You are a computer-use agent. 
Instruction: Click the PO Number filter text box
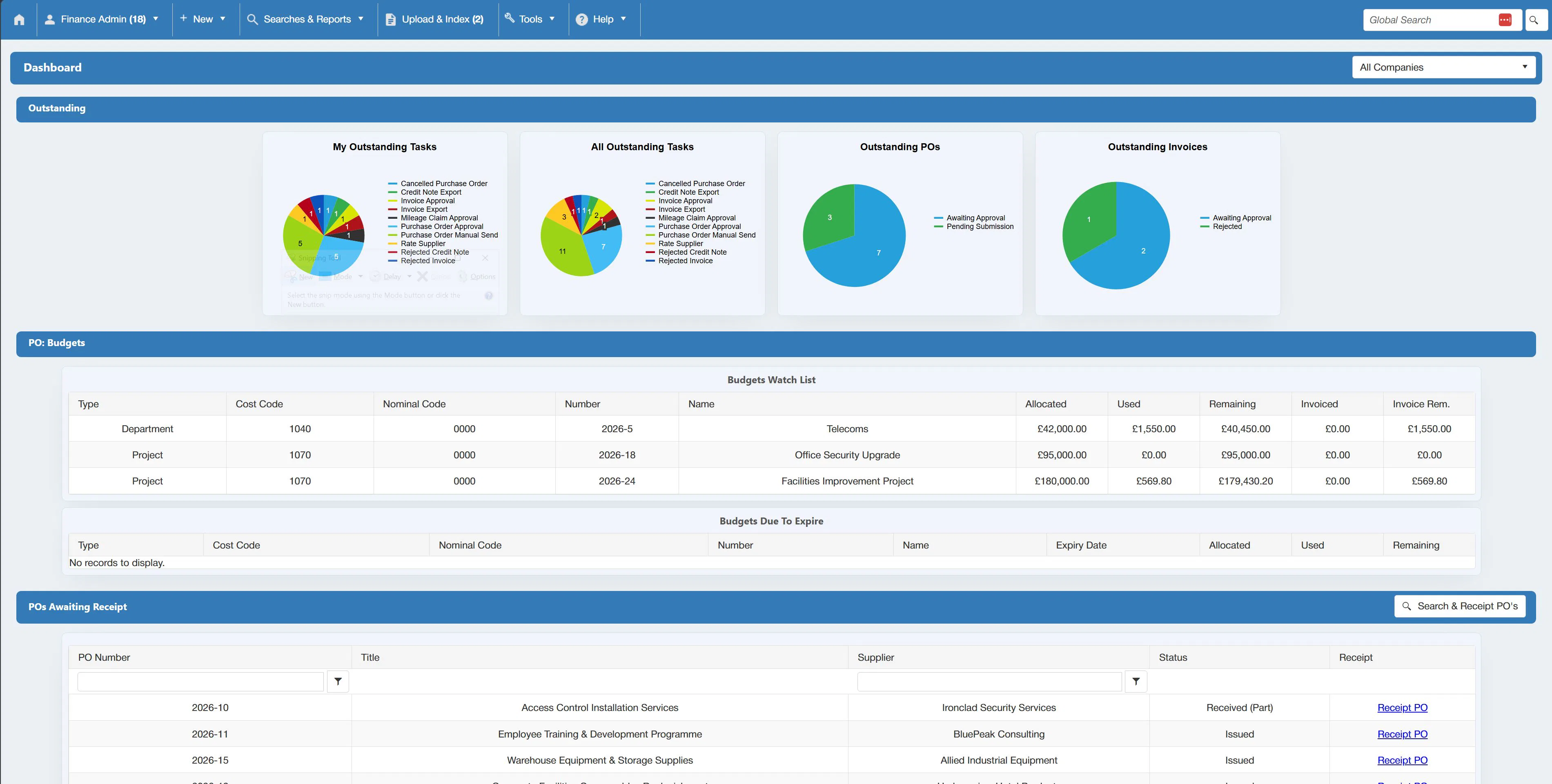[x=200, y=682]
